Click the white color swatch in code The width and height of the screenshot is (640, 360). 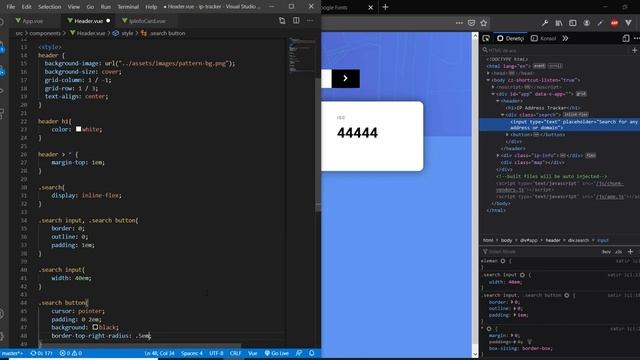tap(78, 129)
